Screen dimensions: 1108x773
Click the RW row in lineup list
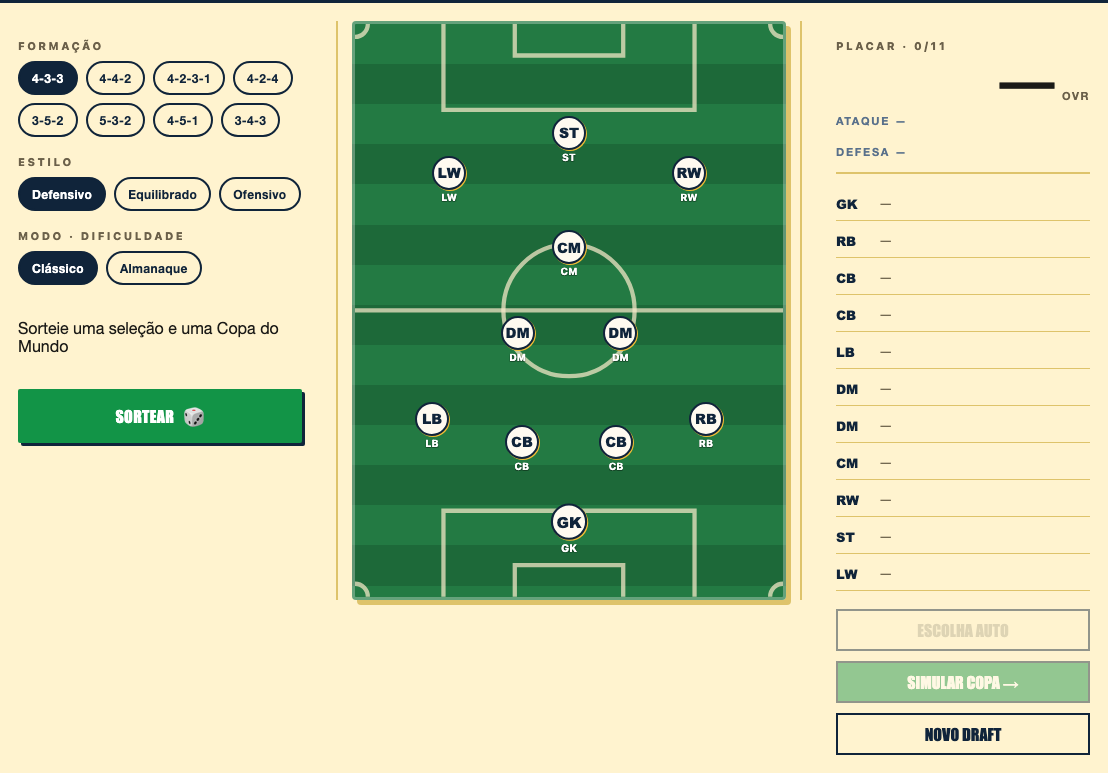(x=962, y=500)
